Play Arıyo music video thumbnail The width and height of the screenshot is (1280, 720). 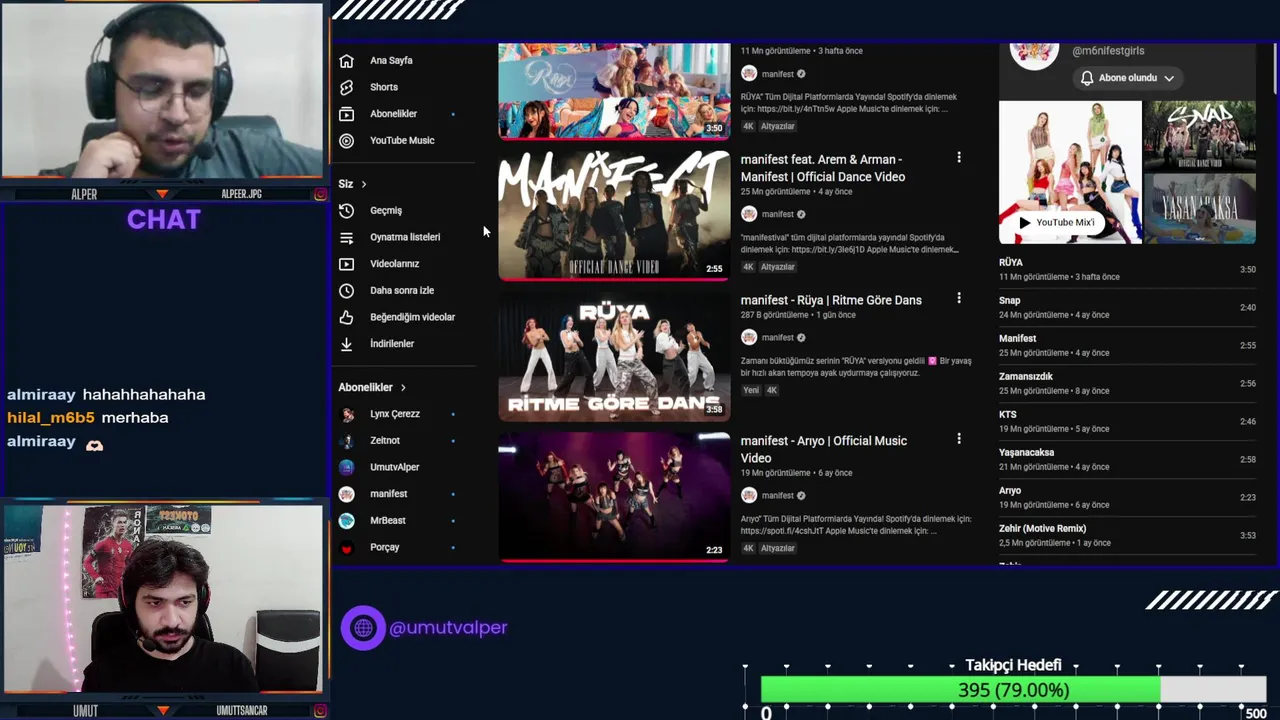pyautogui.click(x=614, y=496)
